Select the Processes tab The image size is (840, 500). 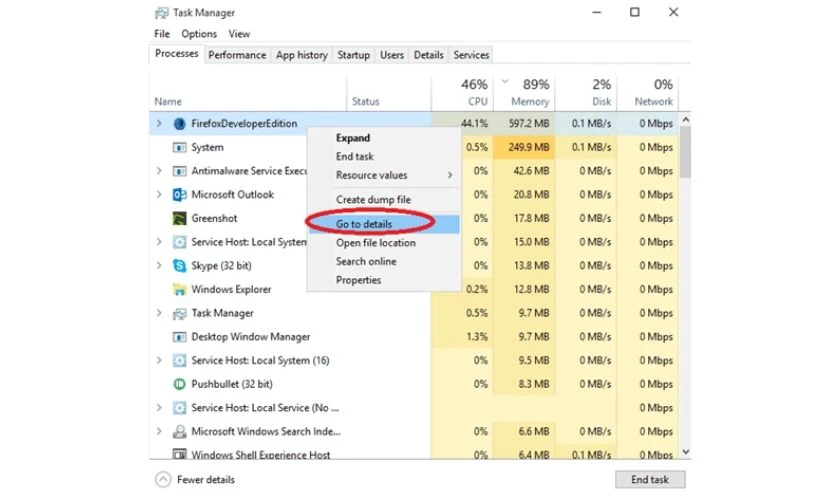tap(176, 54)
